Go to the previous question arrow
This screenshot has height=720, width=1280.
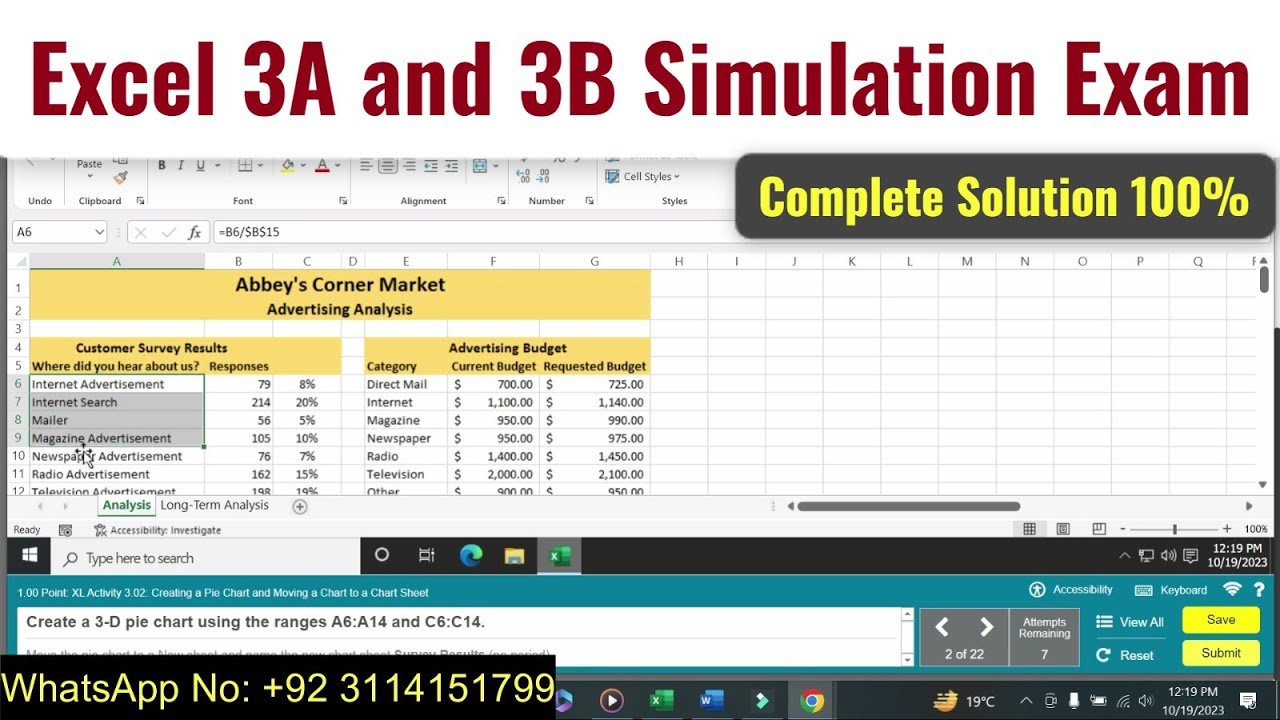[x=942, y=627]
